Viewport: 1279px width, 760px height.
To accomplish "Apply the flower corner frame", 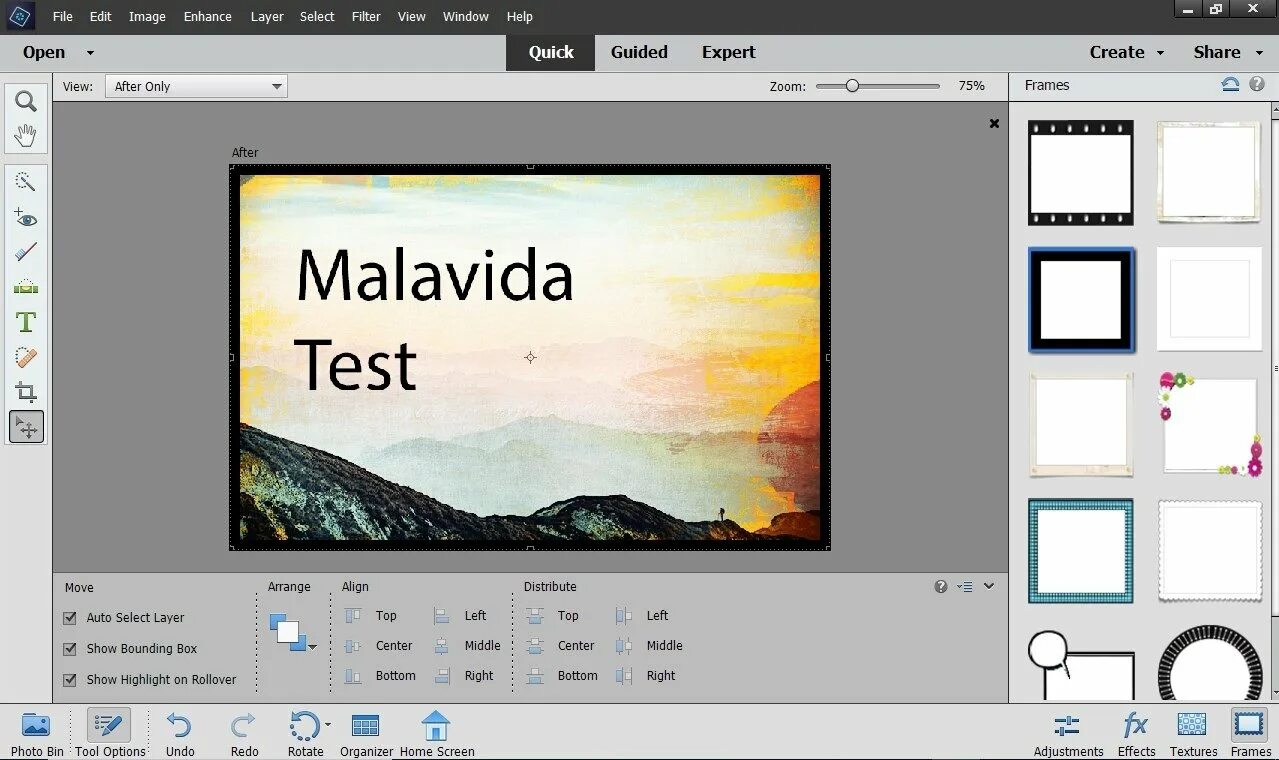I will (x=1209, y=425).
